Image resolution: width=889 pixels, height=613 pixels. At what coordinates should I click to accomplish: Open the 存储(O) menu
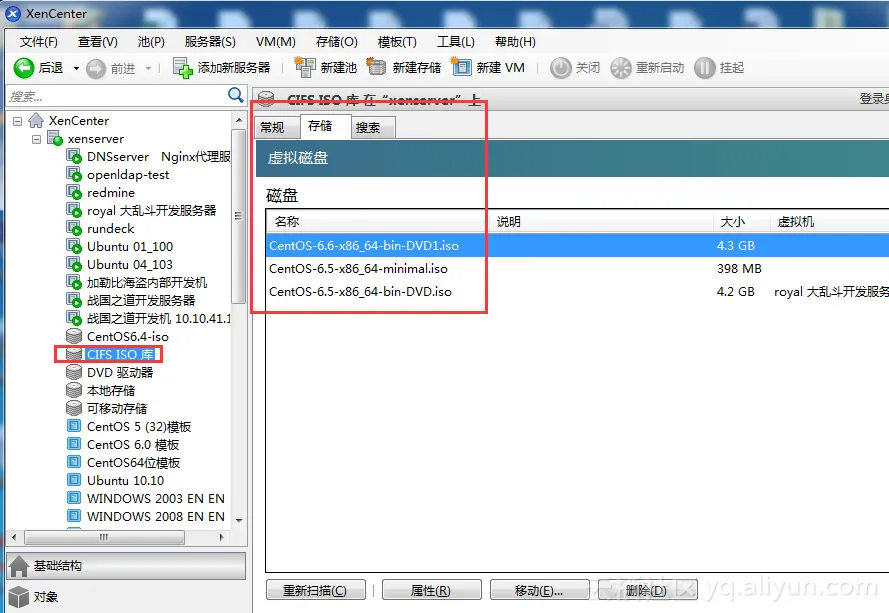[337, 42]
